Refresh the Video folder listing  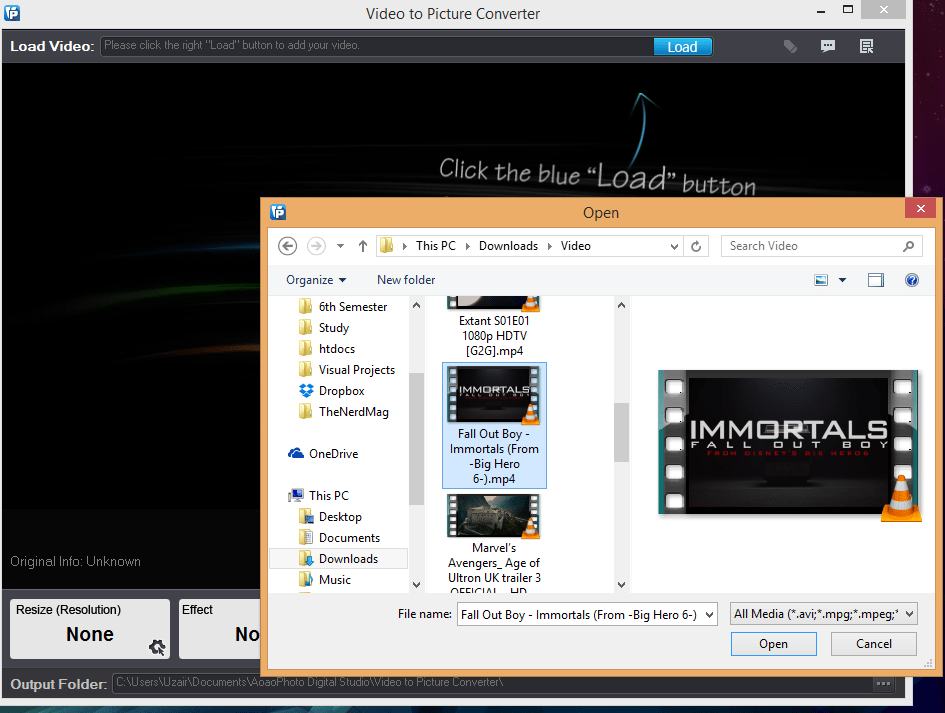697,246
